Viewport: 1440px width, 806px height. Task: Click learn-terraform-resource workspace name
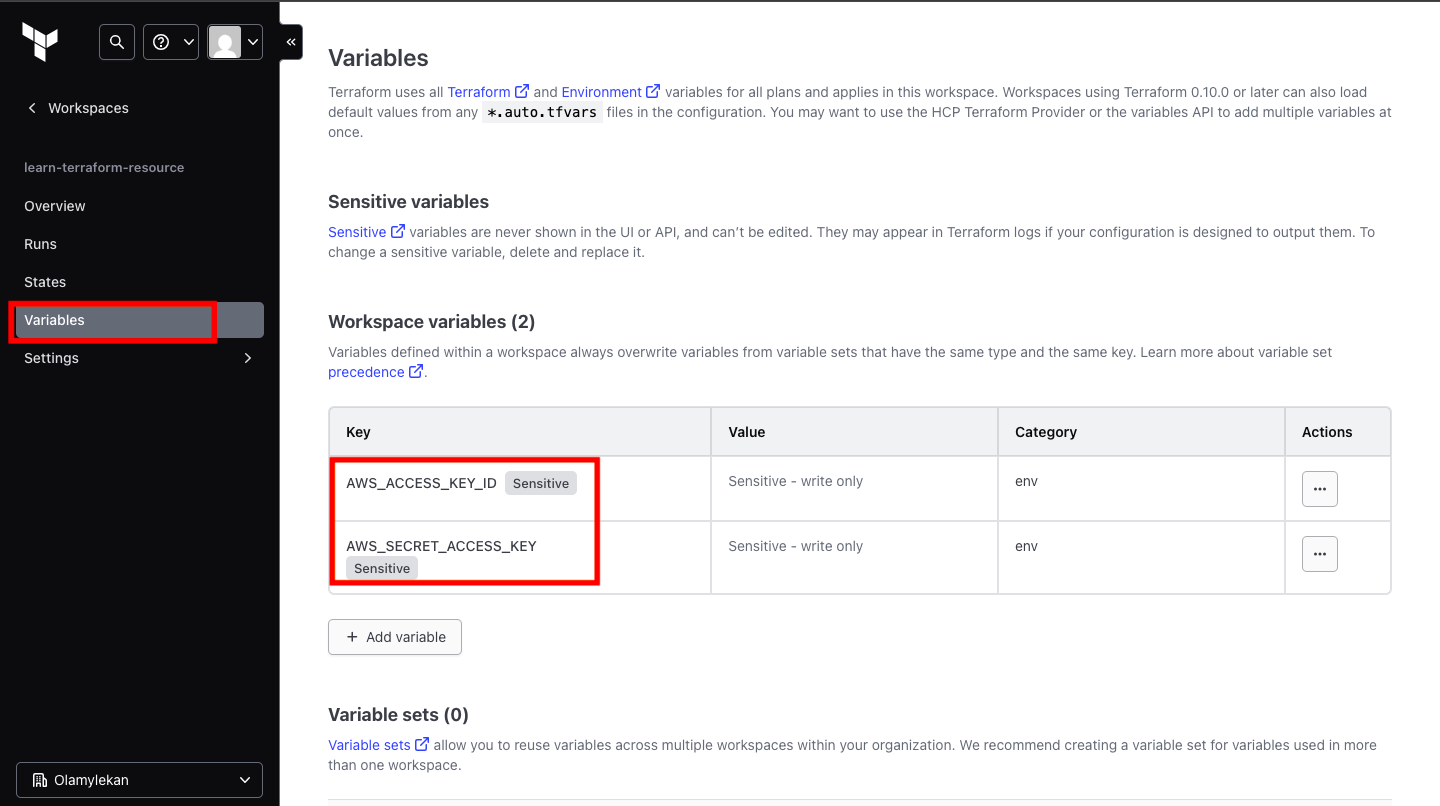coord(104,168)
